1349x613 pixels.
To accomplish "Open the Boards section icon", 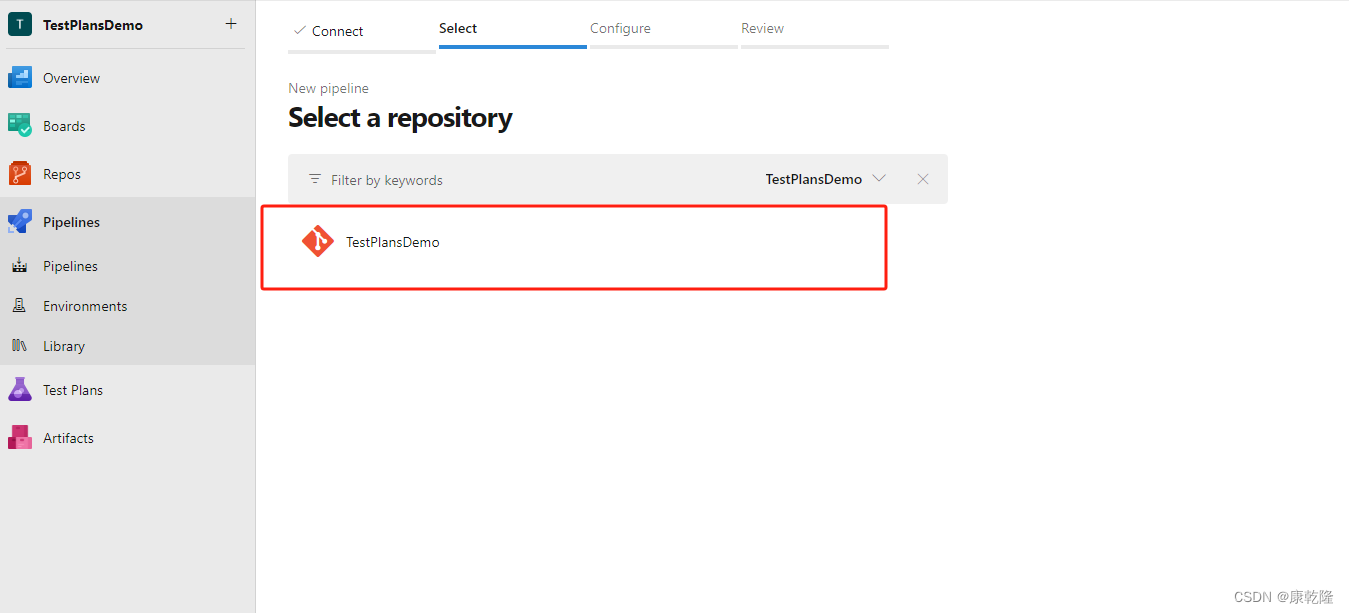I will tap(20, 126).
